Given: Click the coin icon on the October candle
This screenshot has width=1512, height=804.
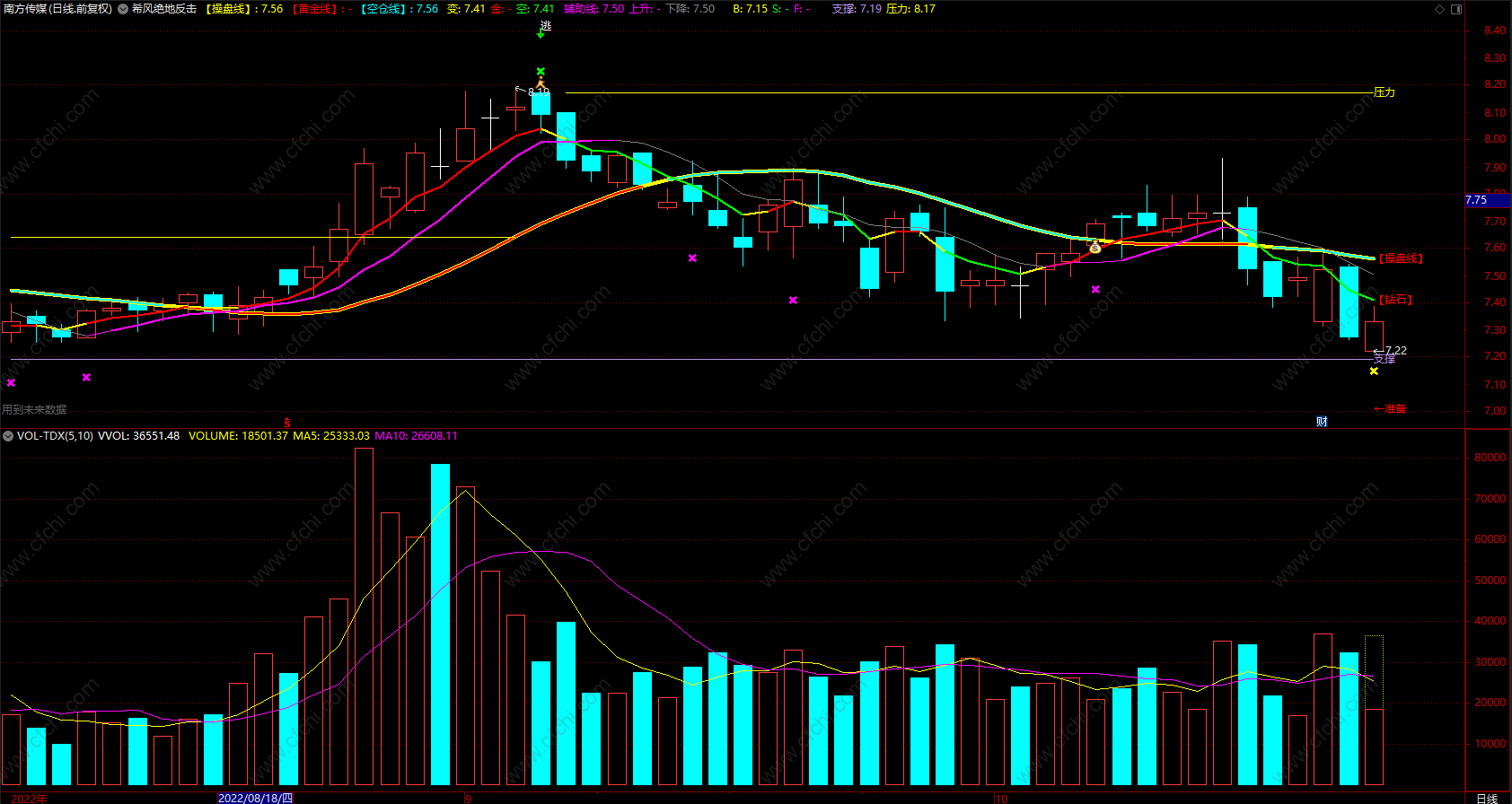Looking at the screenshot, I should [1094, 248].
